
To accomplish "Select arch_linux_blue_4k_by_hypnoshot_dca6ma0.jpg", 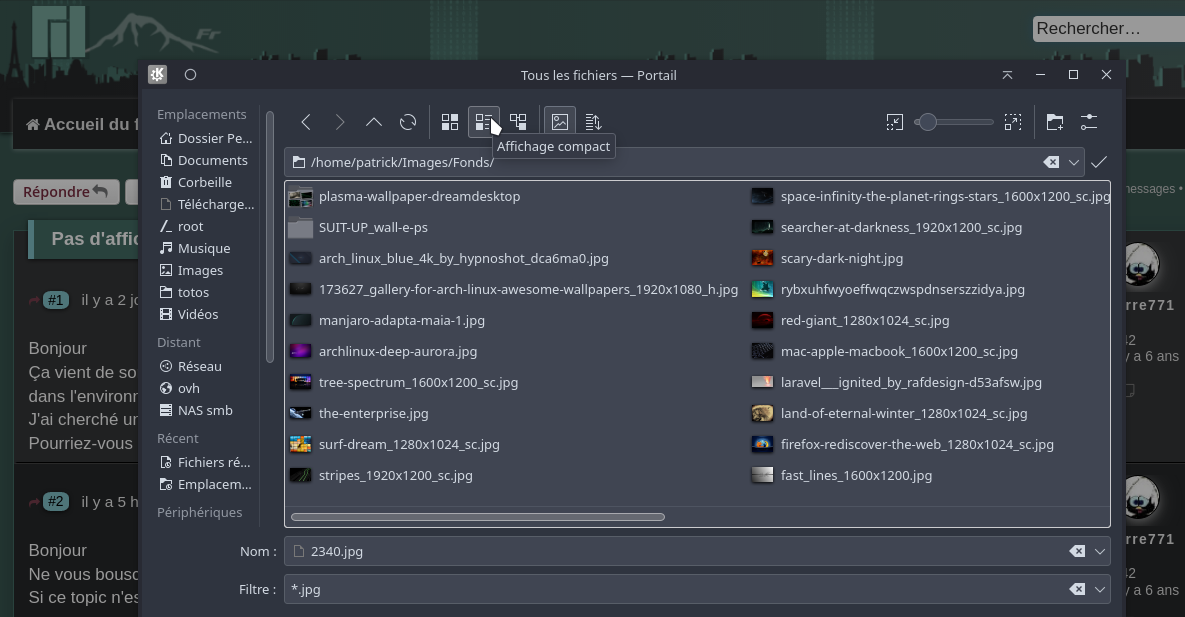I will pos(449,259).
